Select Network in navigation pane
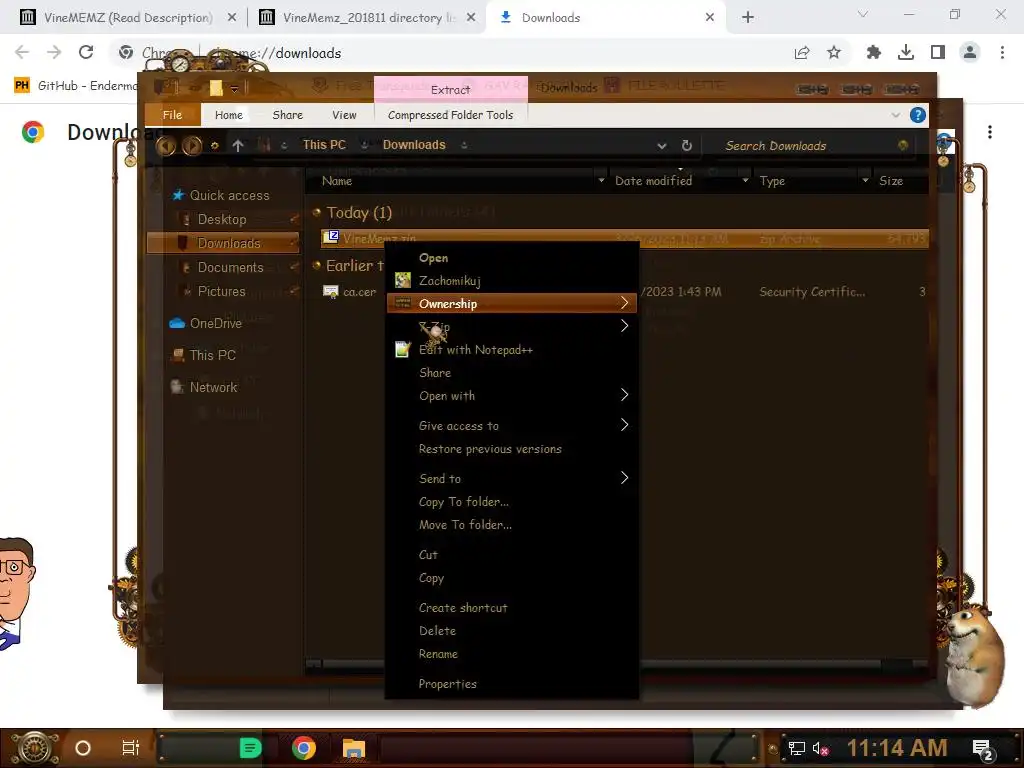Screen dimensions: 1024x768 (x=213, y=387)
